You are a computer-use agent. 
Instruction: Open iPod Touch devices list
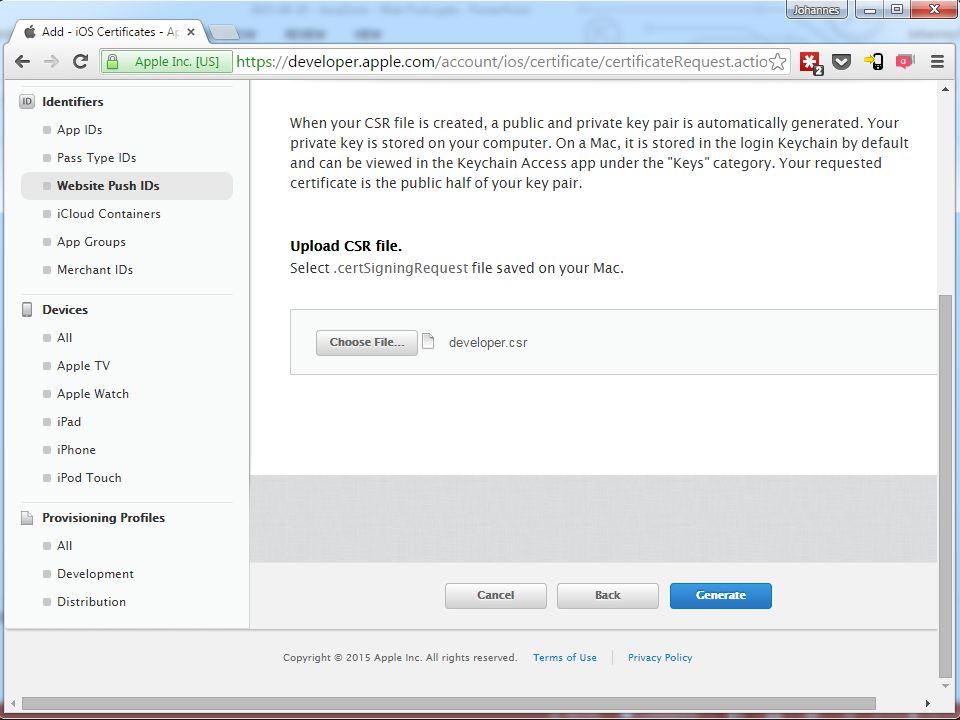tap(89, 478)
